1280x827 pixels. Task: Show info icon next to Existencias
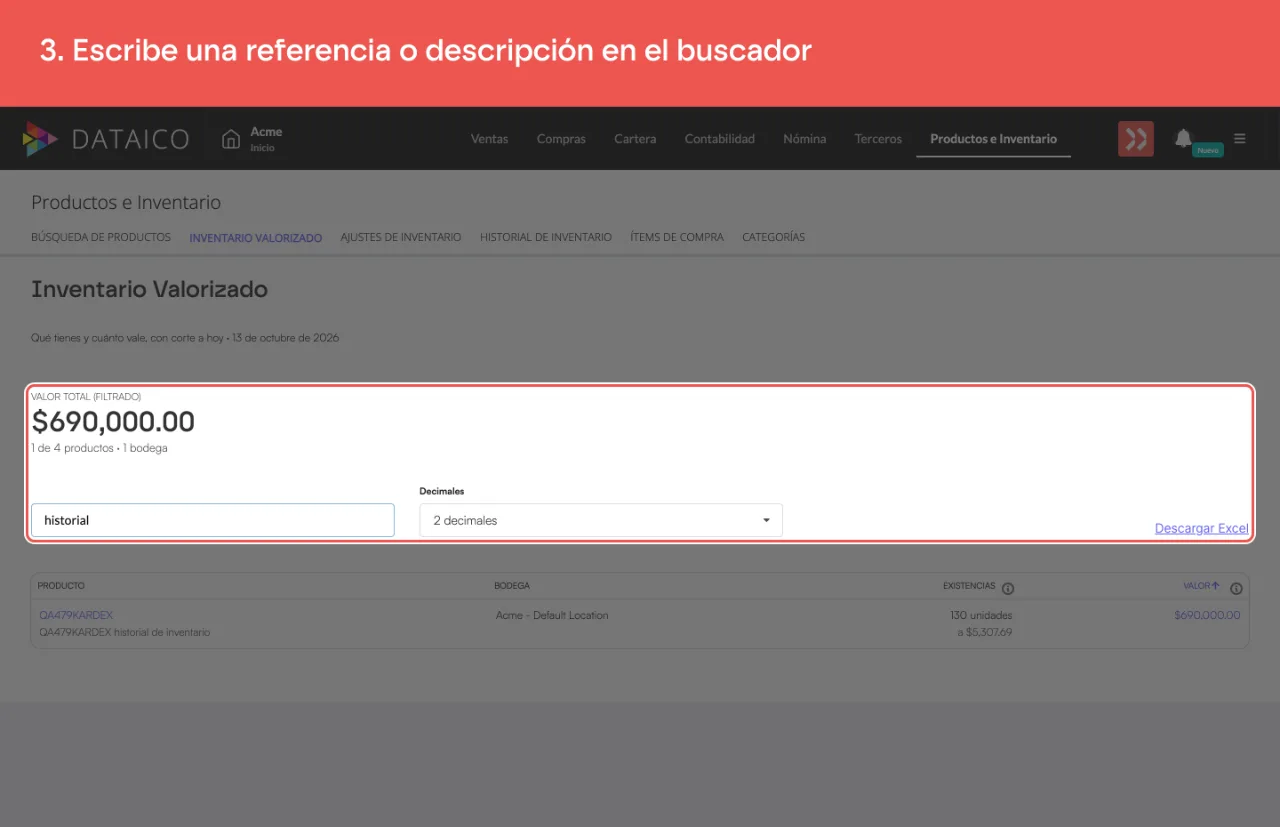(x=1008, y=588)
